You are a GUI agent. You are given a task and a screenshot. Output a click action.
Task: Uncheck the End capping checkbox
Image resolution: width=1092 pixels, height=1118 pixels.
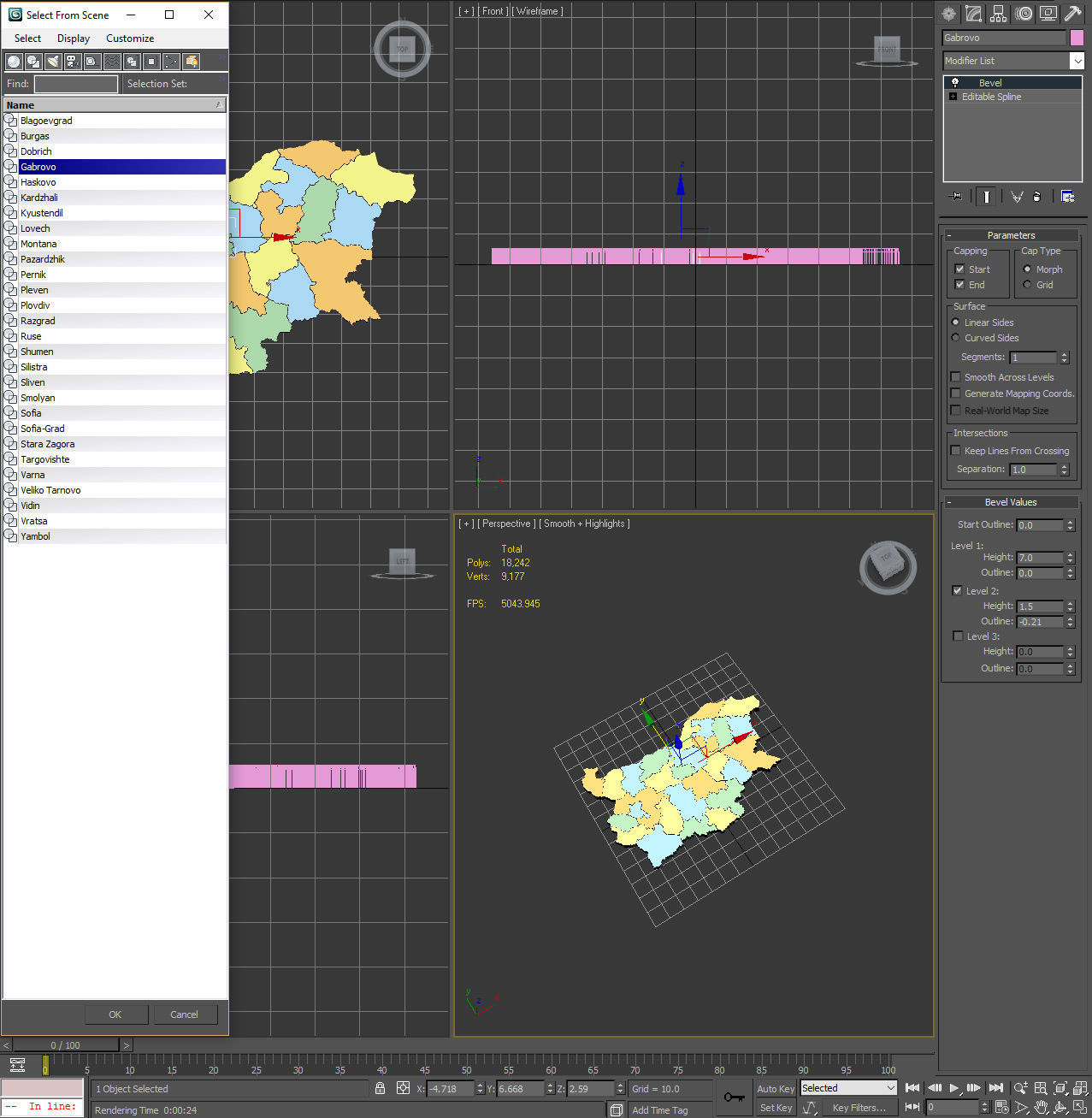click(959, 284)
